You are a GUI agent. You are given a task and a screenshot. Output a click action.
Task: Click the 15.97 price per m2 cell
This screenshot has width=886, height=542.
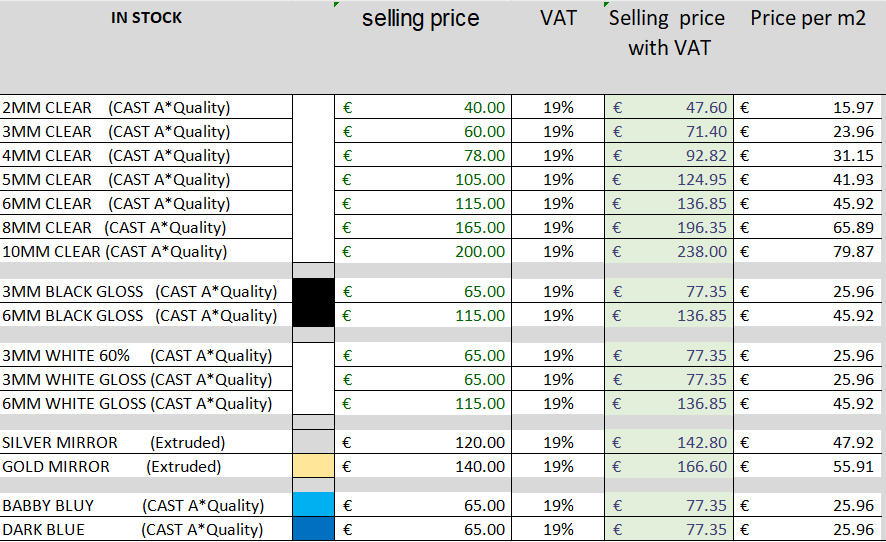[809, 108]
